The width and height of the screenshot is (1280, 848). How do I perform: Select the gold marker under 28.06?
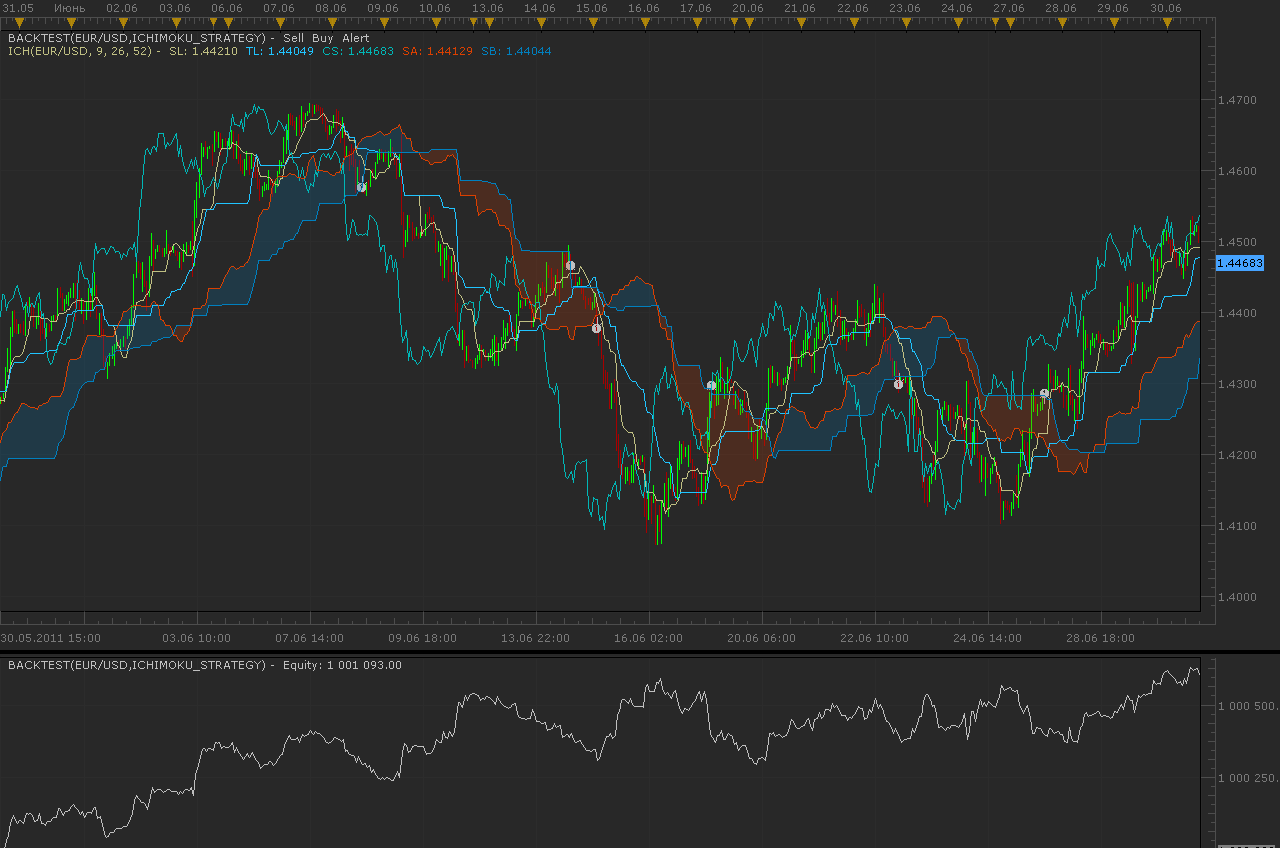(x=1061, y=21)
